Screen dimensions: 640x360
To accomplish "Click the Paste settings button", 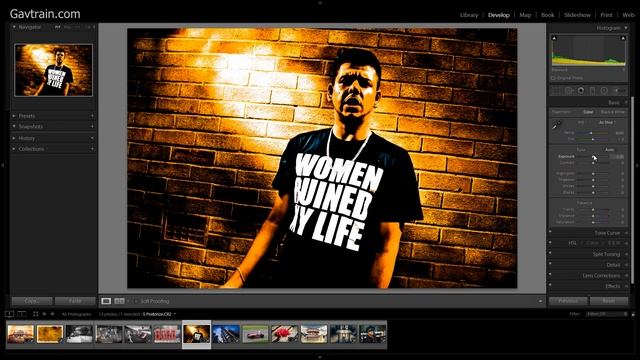I will tap(75, 301).
